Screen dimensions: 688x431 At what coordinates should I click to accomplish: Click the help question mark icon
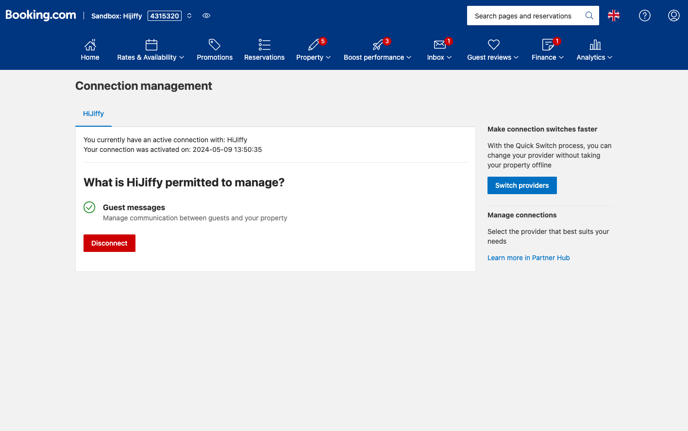pos(645,16)
